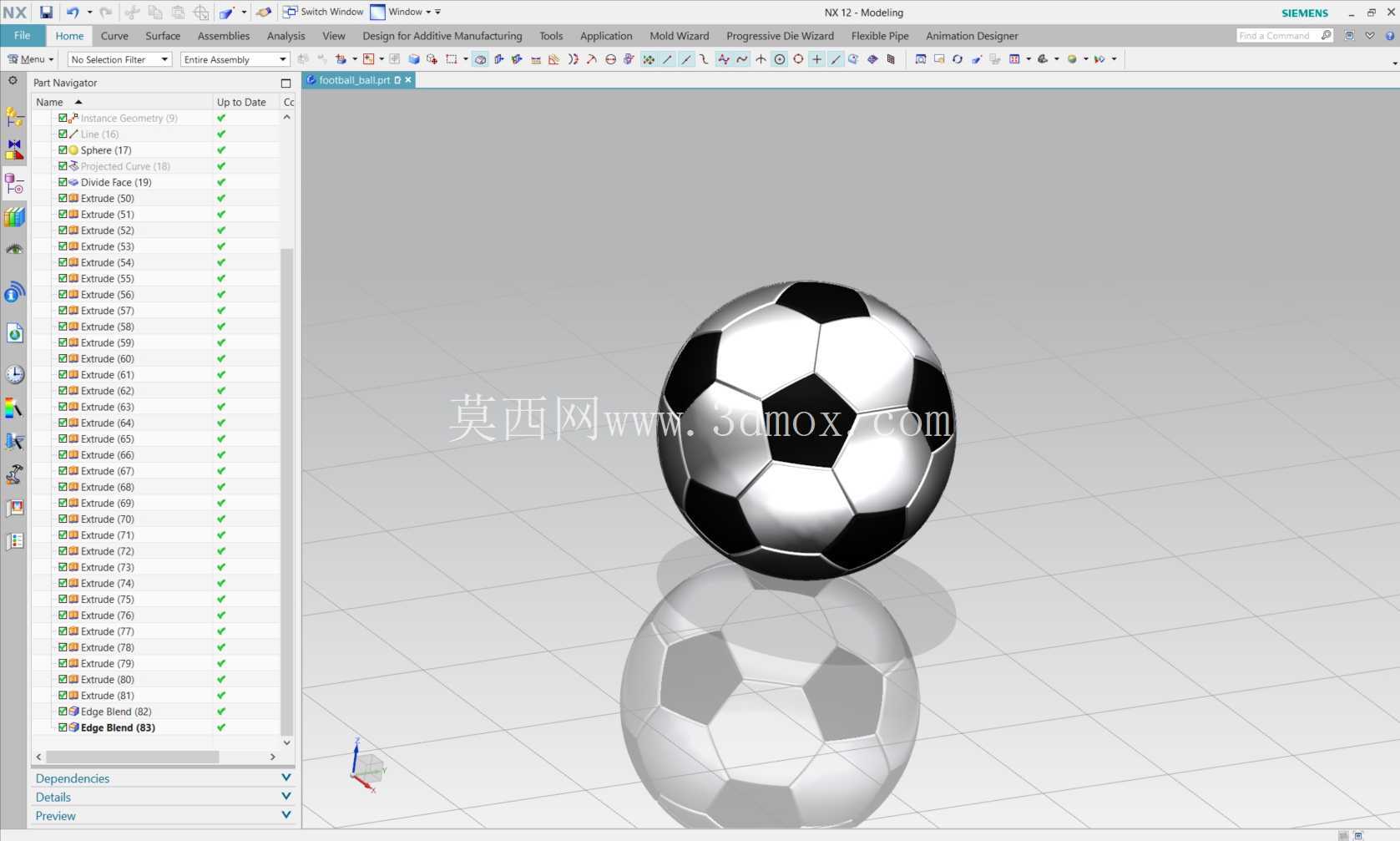The width and height of the screenshot is (1400, 841).
Task: Open the File menu
Action: 23,36
